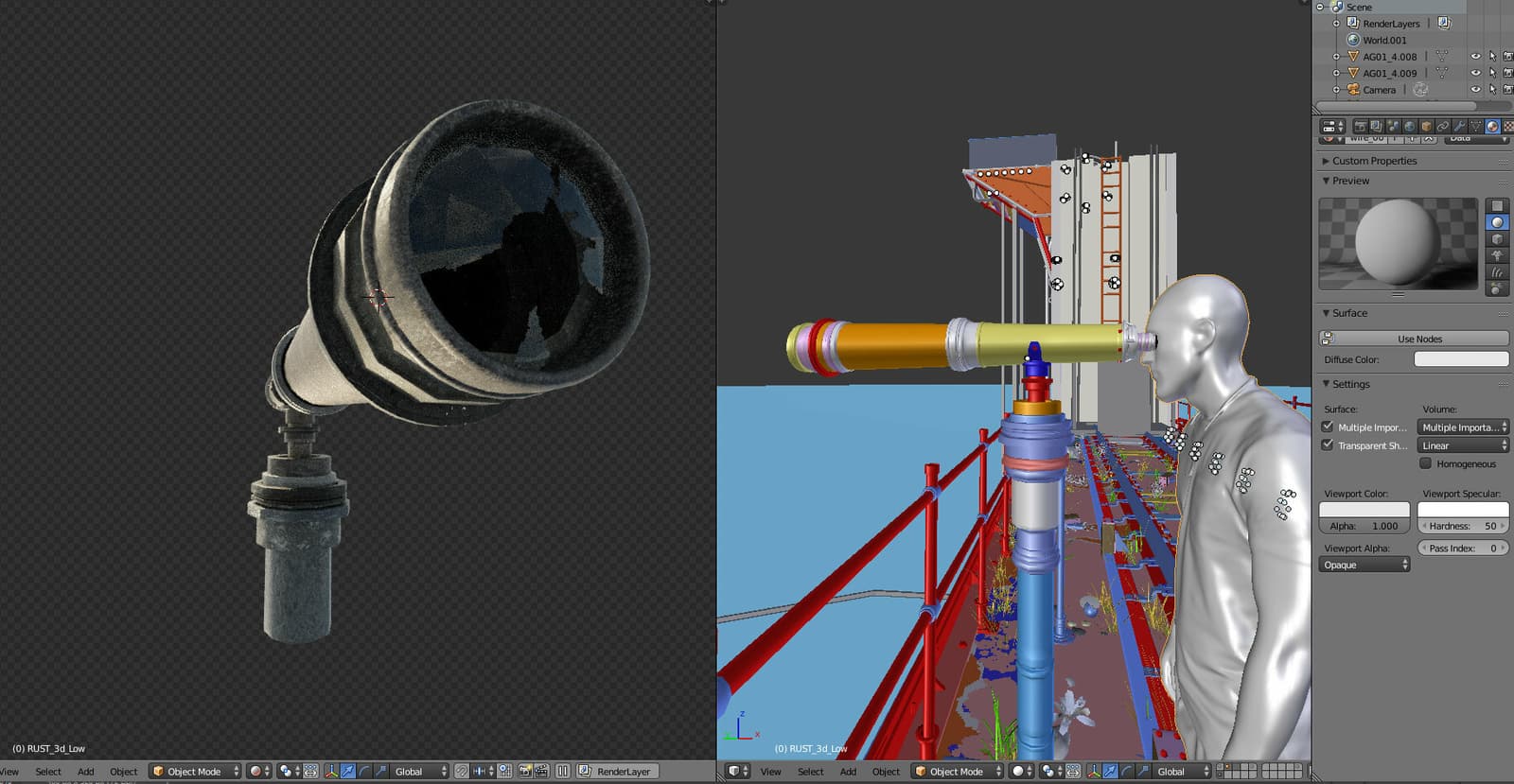
Task: Click the Diffuse Color swatch
Action: click(x=1461, y=359)
